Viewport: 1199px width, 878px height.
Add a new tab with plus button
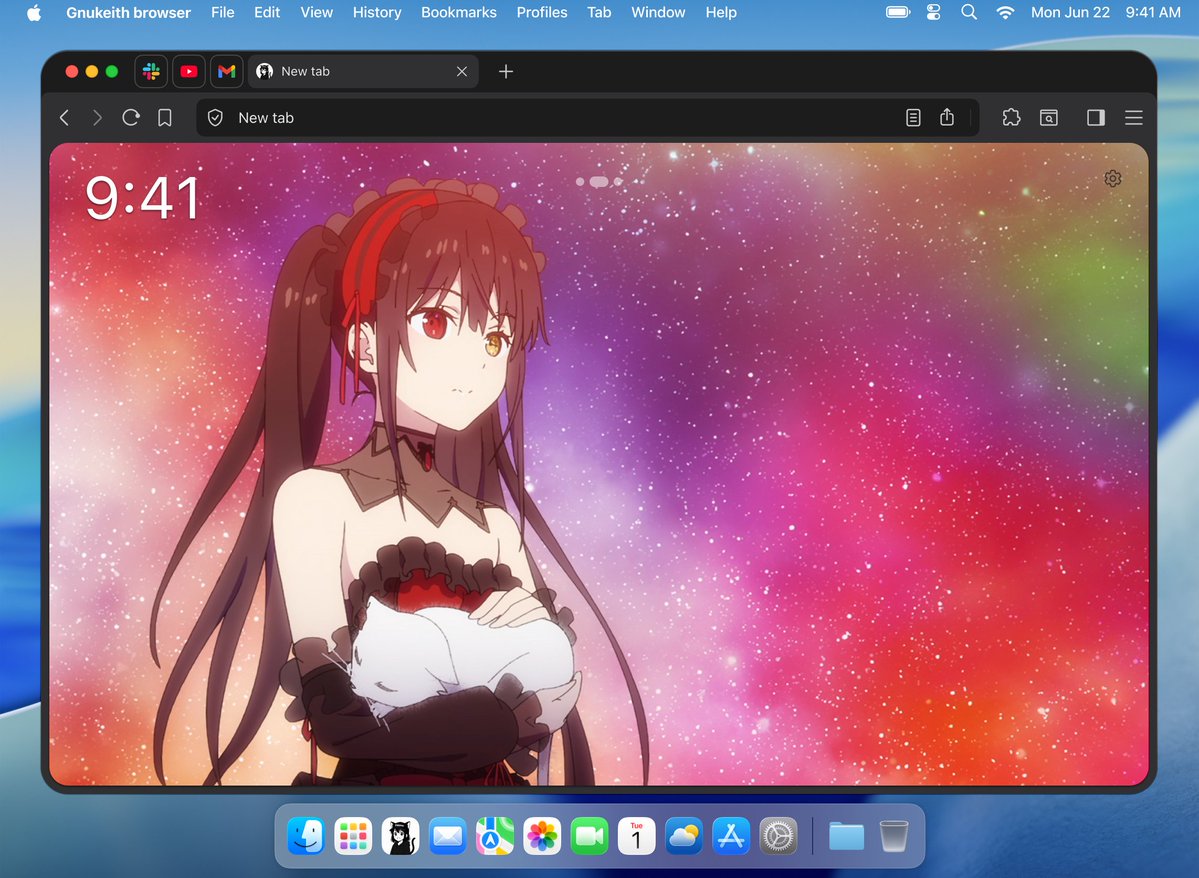(x=505, y=71)
